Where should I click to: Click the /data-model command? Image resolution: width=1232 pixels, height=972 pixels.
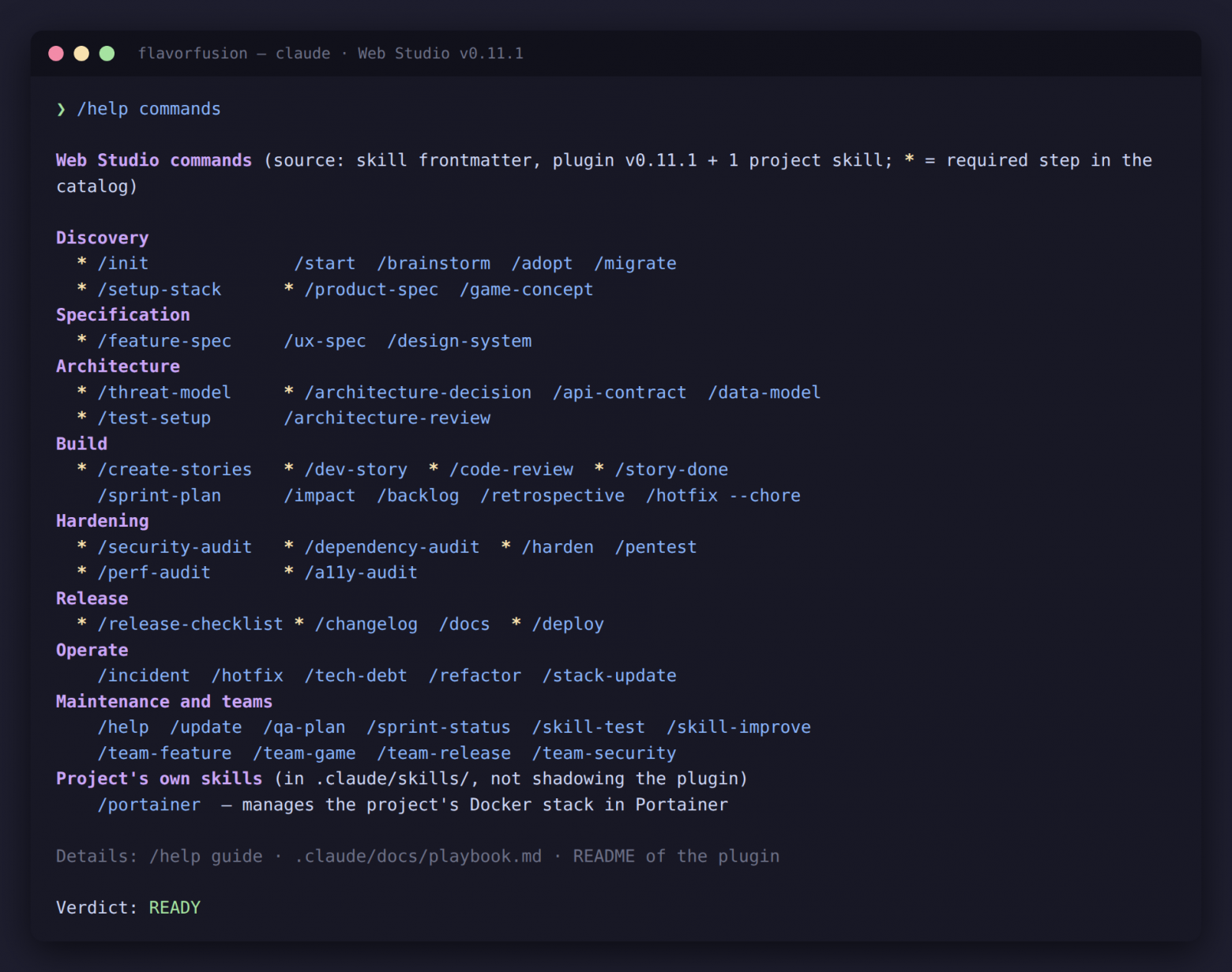[764, 392]
